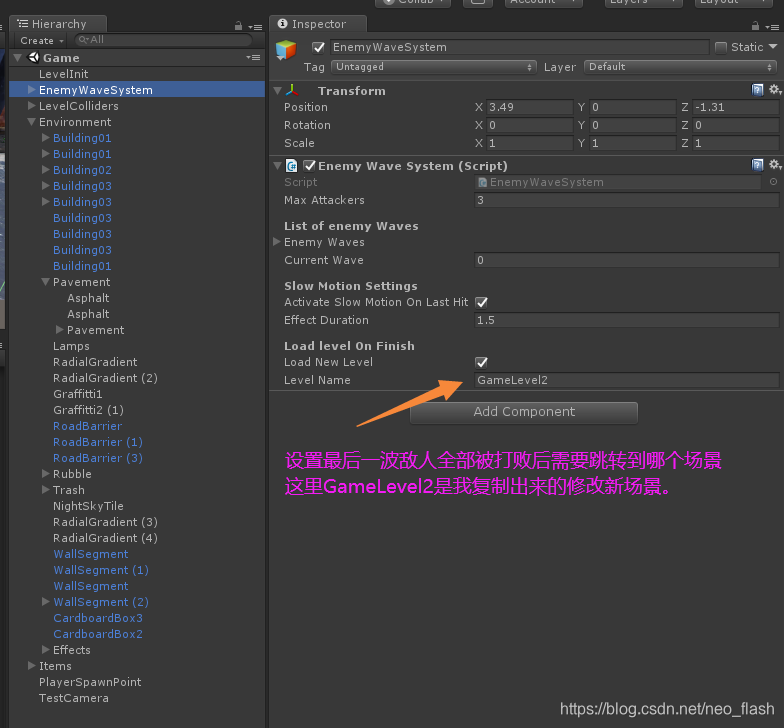Click the Hierarchy search field
Screen dimensions: 784x728
(164, 40)
